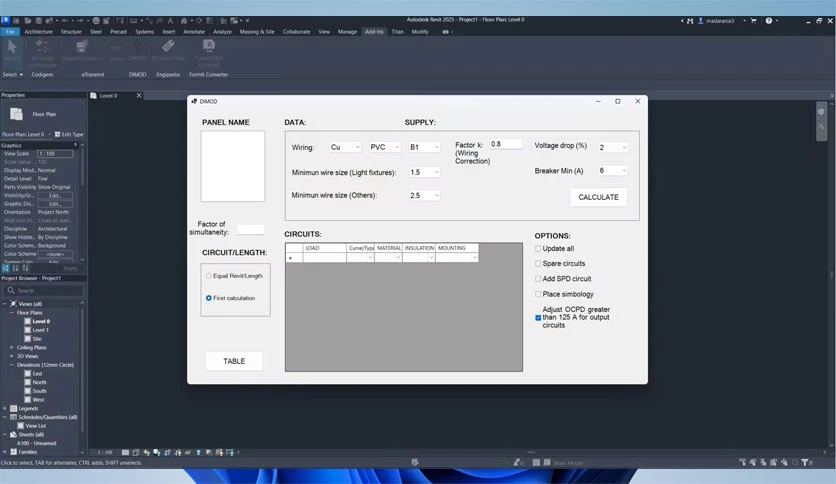Image resolution: width=836 pixels, height=484 pixels.
Task: Open the Annotate ribbon tab
Action: (x=194, y=32)
